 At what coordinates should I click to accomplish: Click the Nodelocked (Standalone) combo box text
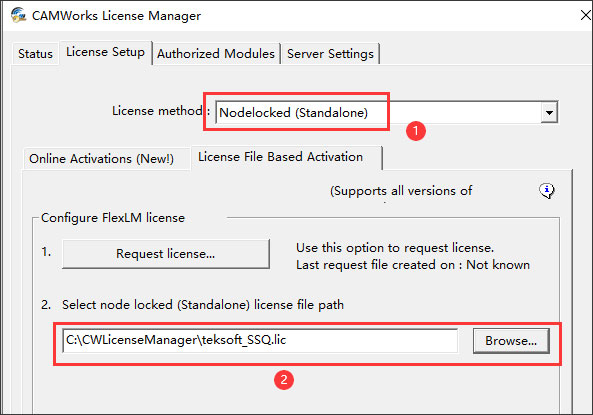click(x=293, y=113)
